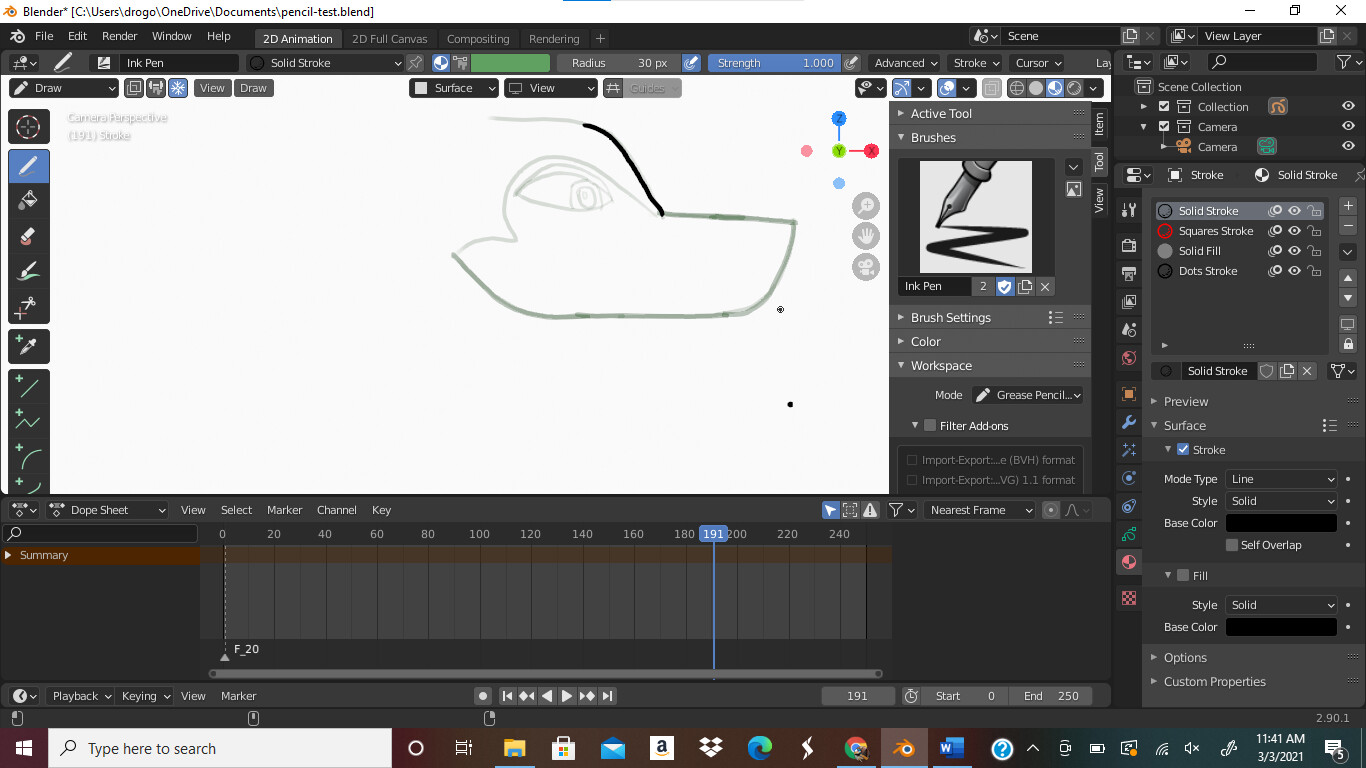
Task: Select the Eyedropper tool
Action: (x=29, y=346)
